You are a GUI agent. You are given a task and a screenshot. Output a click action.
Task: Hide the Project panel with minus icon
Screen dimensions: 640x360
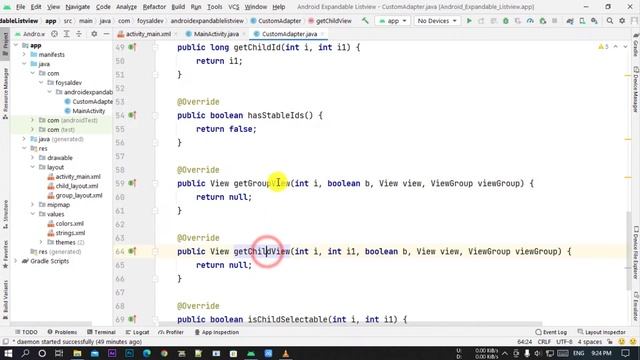tap(106, 34)
